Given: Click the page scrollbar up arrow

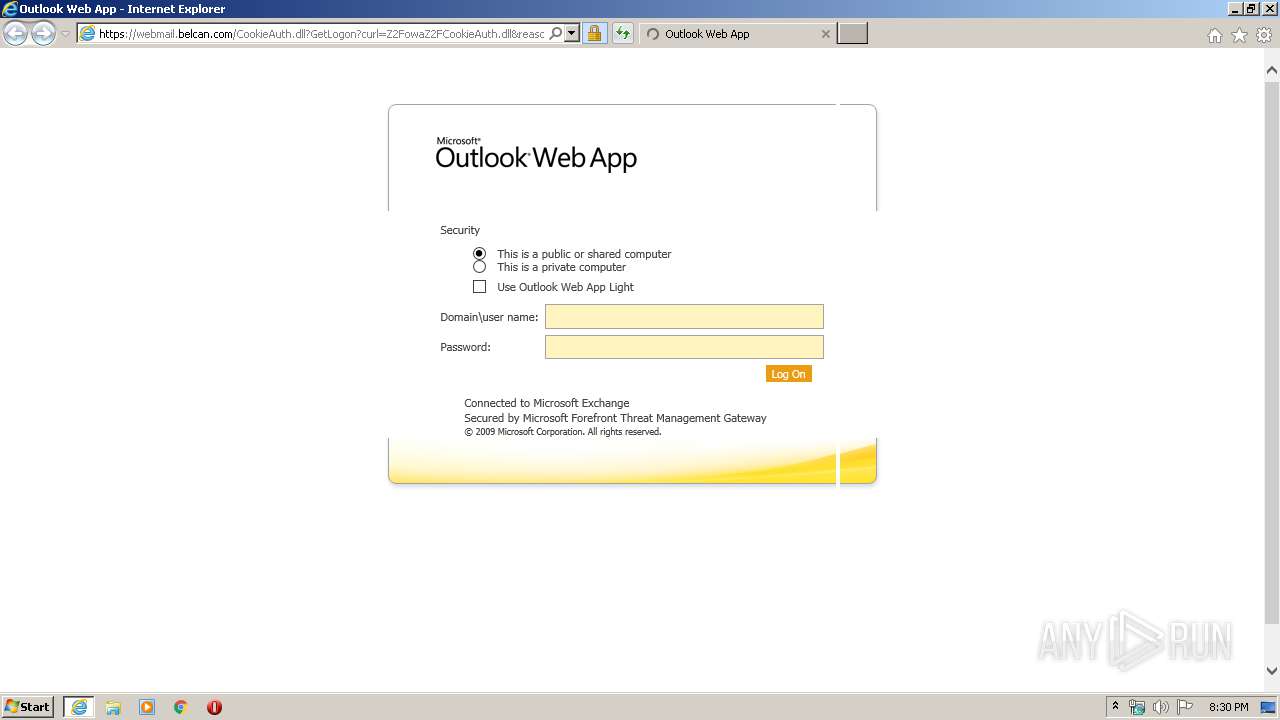Looking at the screenshot, I should pyautogui.click(x=1272, y=70).
